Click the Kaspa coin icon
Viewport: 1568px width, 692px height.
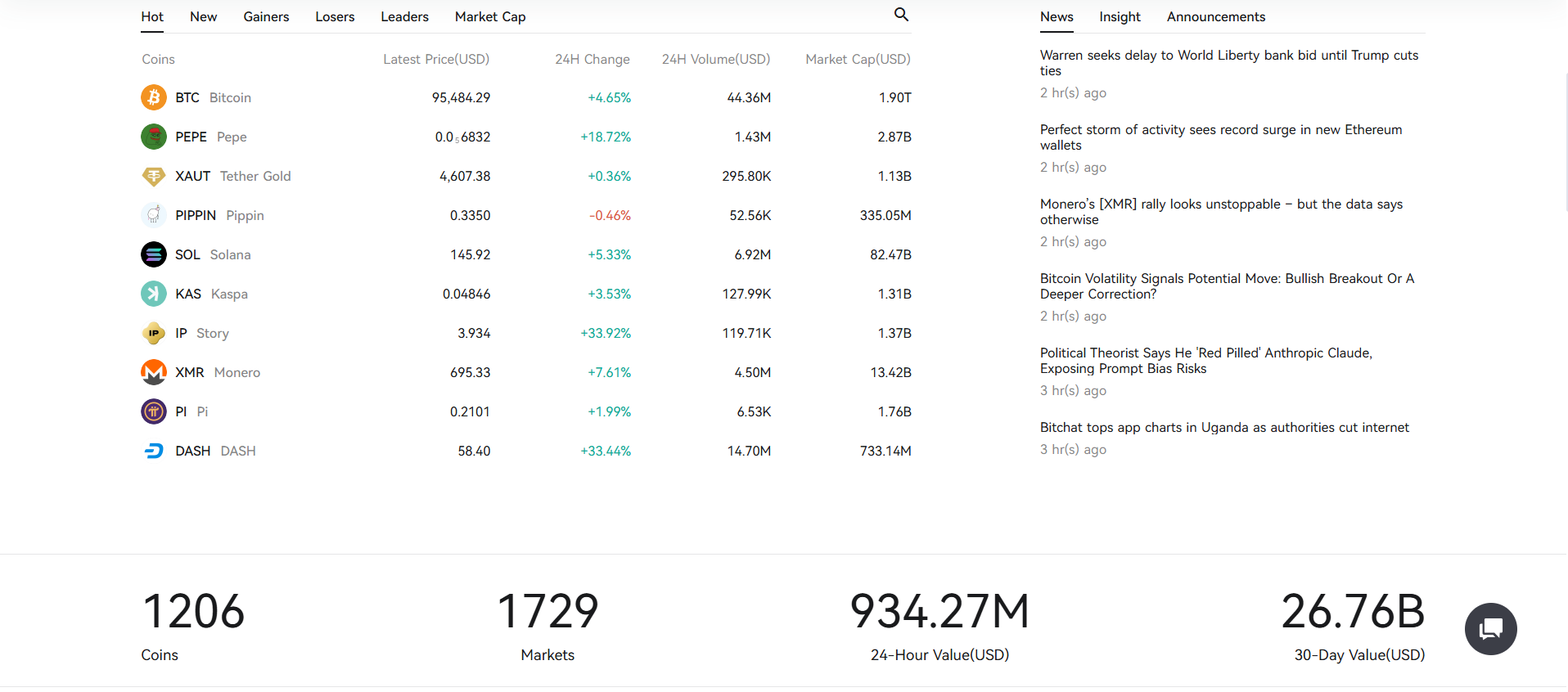click(x=154, y=294)
